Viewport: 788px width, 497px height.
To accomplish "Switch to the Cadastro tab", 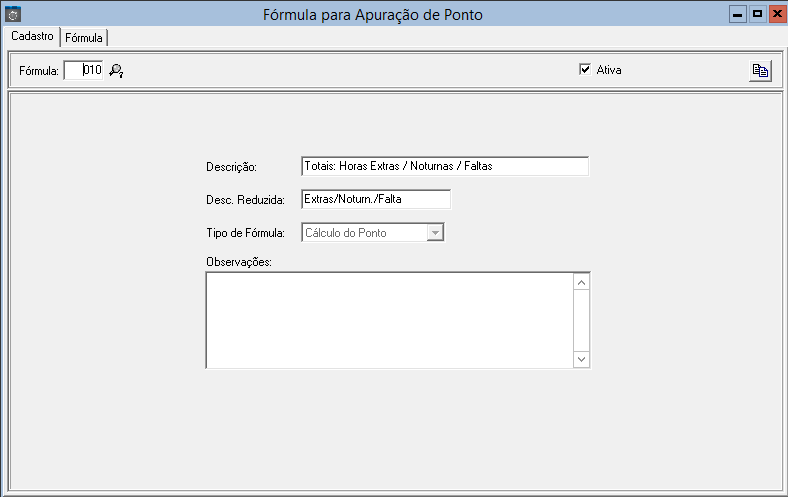I will click(x=32, y=36).
